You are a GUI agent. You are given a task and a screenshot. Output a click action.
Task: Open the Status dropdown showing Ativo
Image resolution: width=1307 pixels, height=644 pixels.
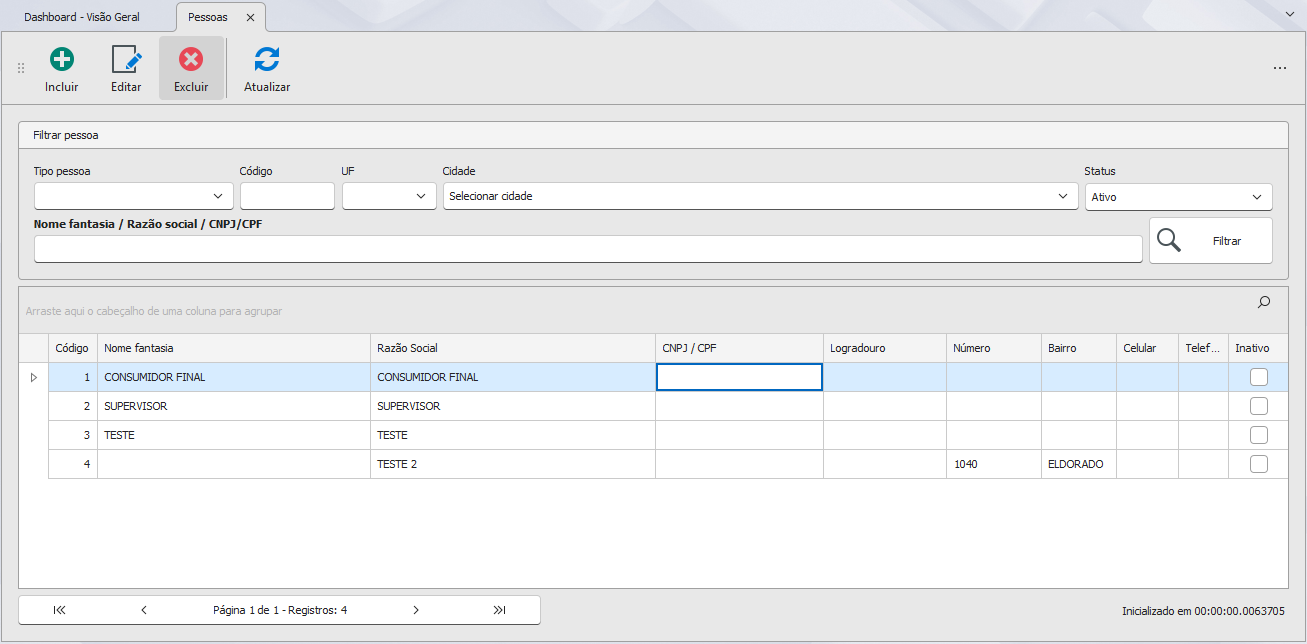pyautogui.click(x=1179, y=197)
